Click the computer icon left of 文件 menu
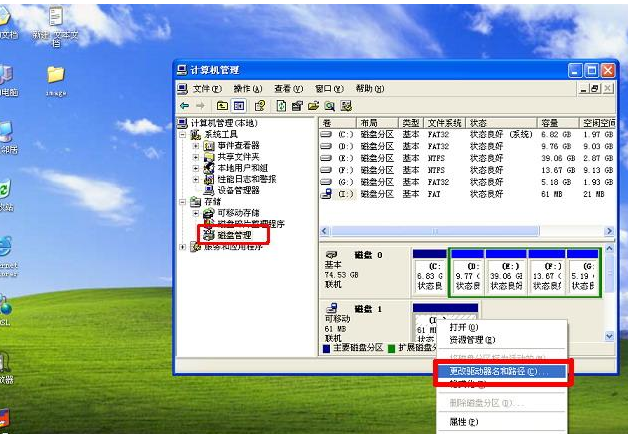The image size is (628, 434). 183,88
